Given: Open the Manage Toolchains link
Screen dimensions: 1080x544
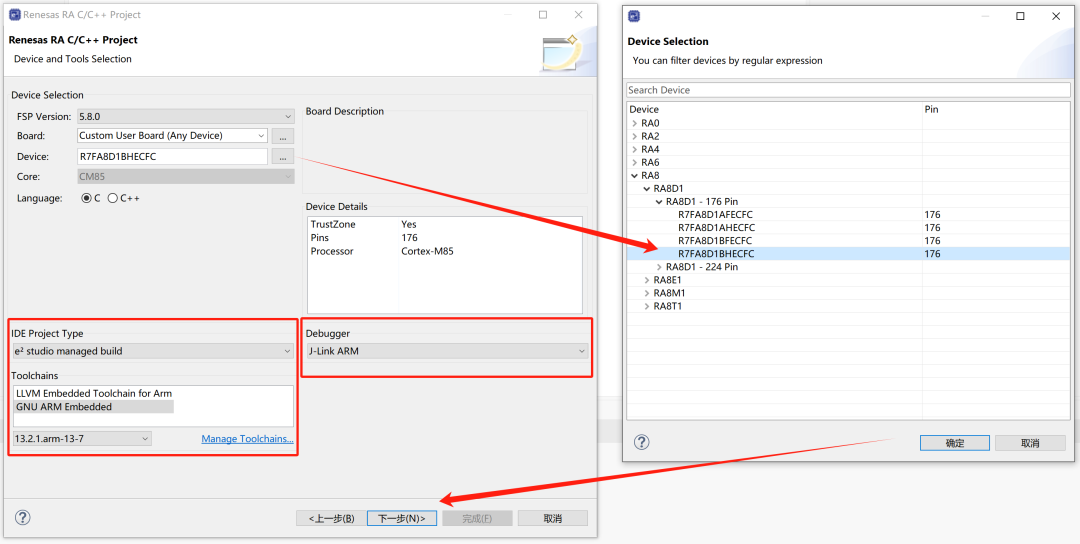Looking at the screenshot, I should tap(247, 439).
